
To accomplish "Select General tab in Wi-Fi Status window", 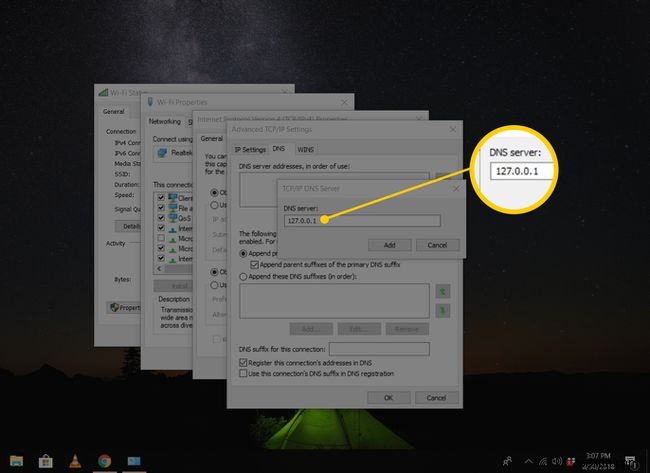I will coord(114,112).
